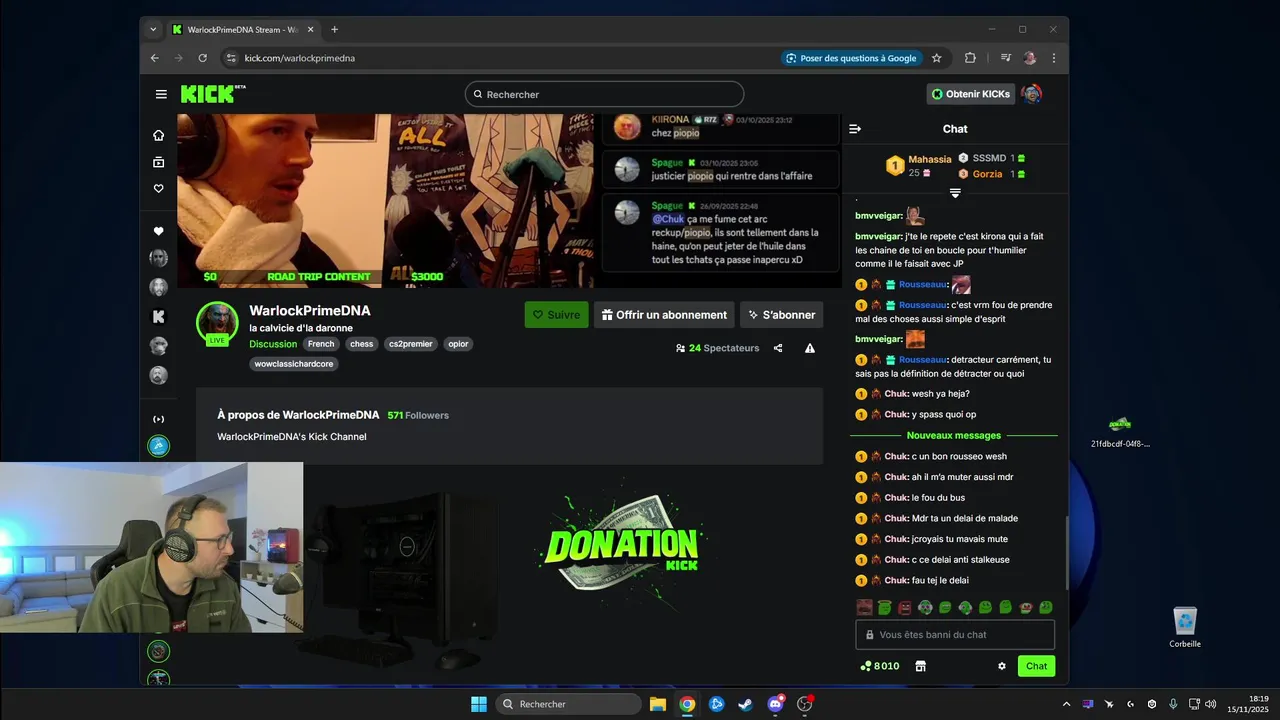1280x720 pixels.
Task: Click the S'abonner subscribe button
Action: (x=782, y=315)
